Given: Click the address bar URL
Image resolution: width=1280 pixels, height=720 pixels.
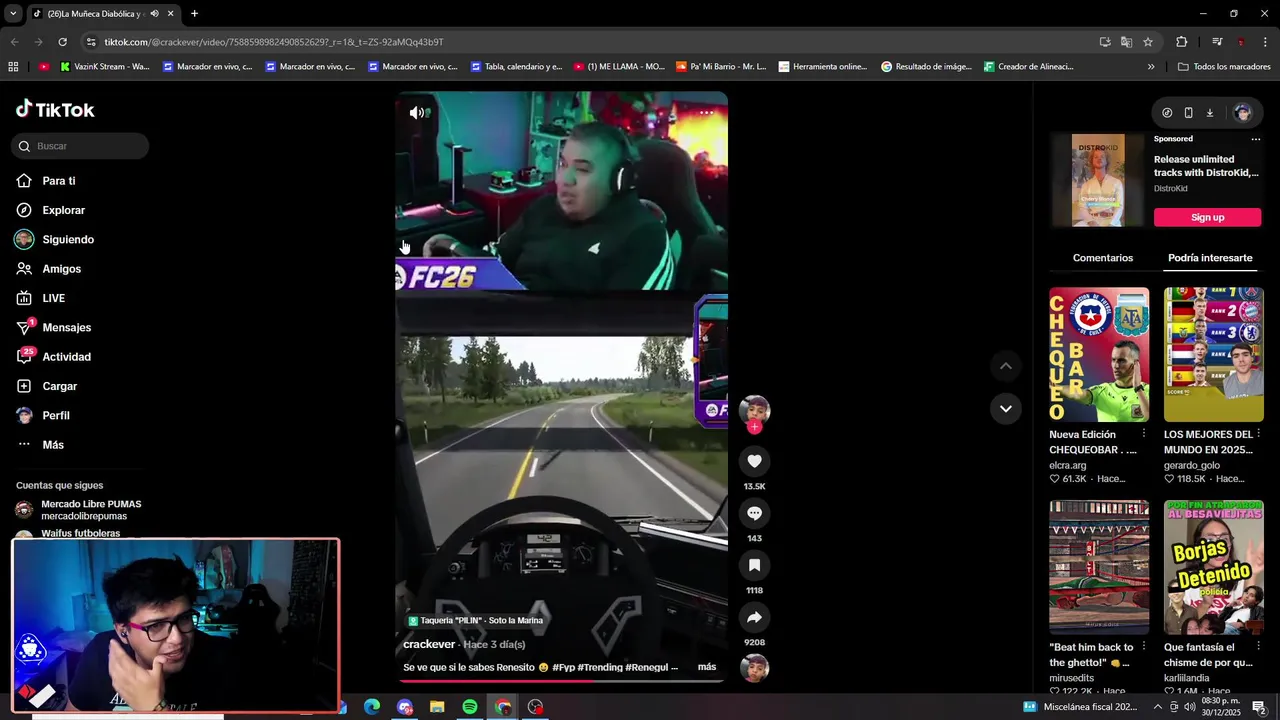Looking at the screenshot, I should 274,42.
